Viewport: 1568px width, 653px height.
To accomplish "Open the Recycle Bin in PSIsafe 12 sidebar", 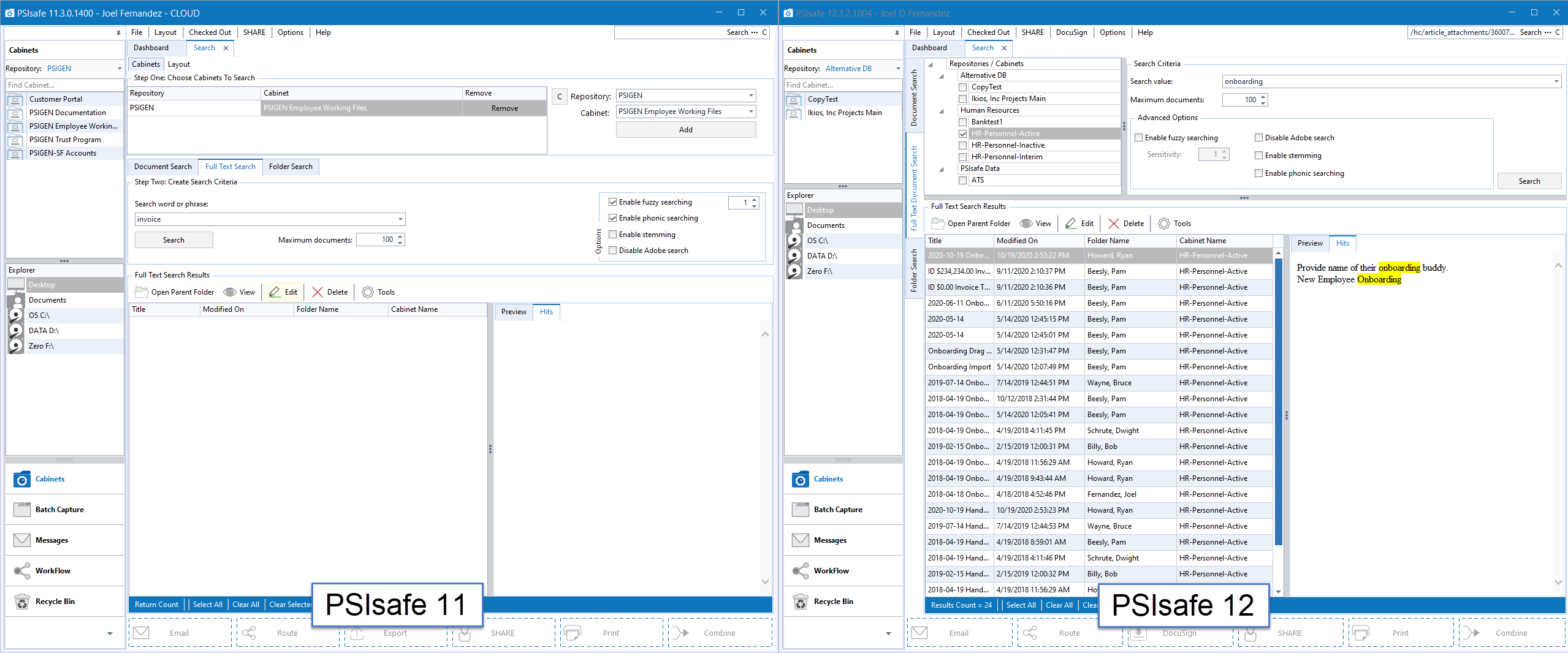I will [833, 602].
